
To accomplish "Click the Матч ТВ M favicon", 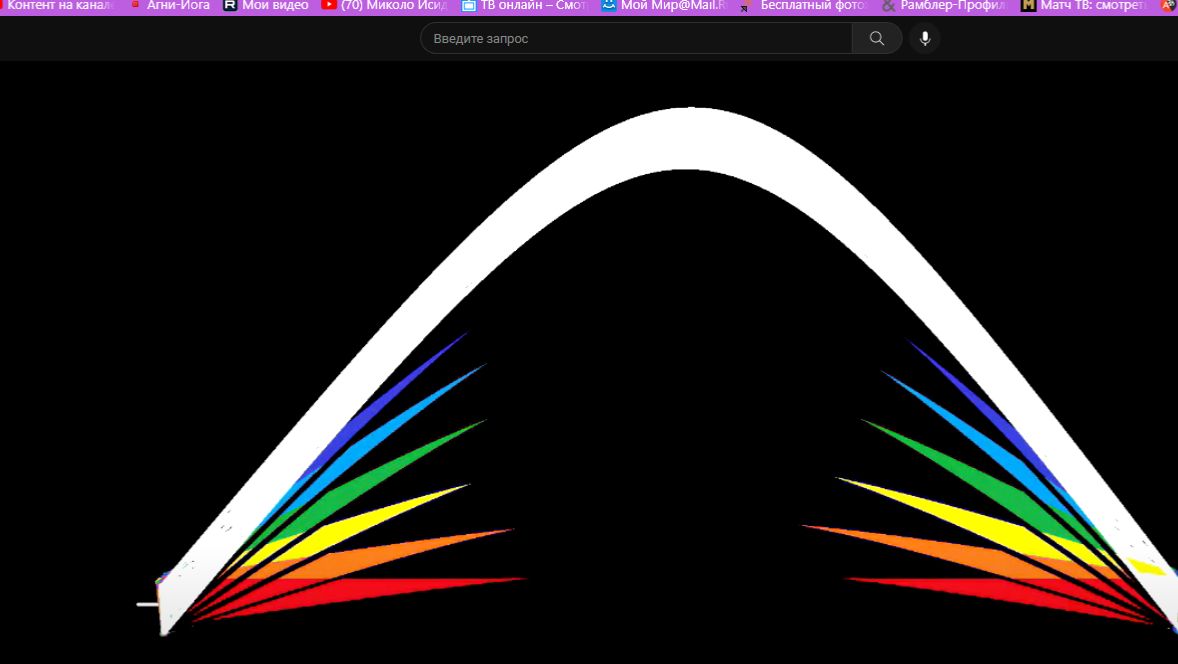I will click(1028, 5).
